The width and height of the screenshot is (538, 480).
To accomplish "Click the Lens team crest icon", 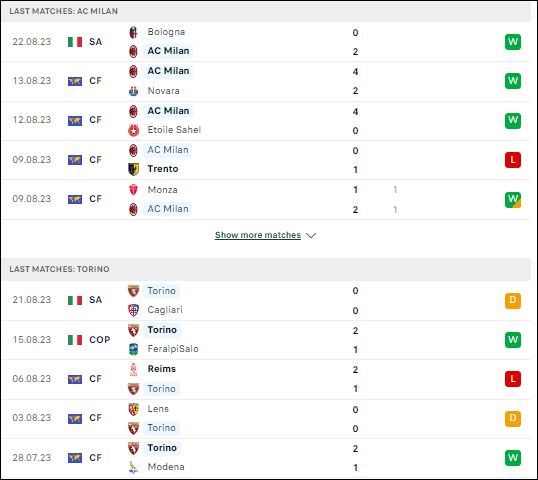I will pos(133,409).
